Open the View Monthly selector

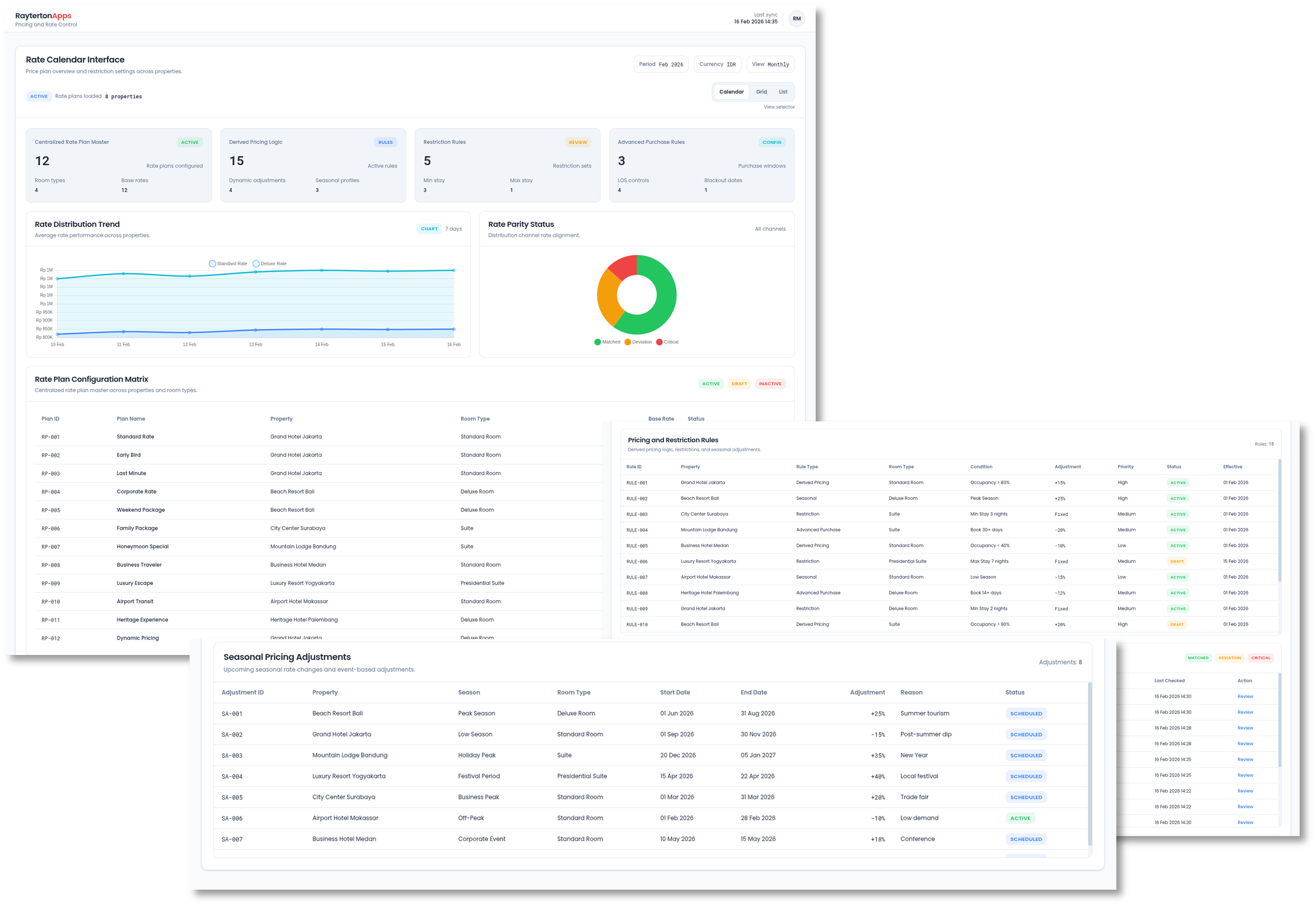tap(769, 64)
